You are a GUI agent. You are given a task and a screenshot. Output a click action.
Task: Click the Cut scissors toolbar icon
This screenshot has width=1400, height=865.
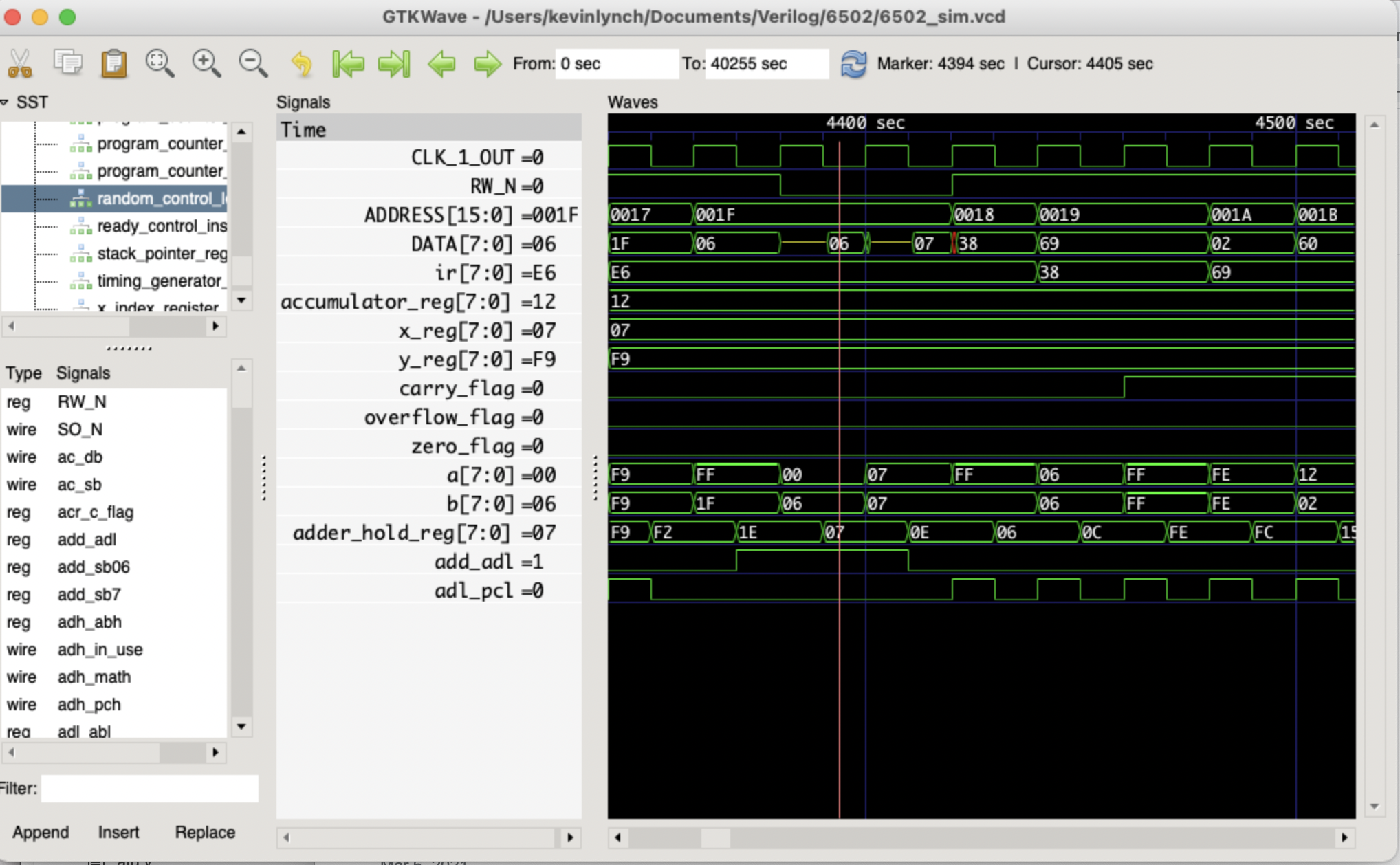point(20,64)
